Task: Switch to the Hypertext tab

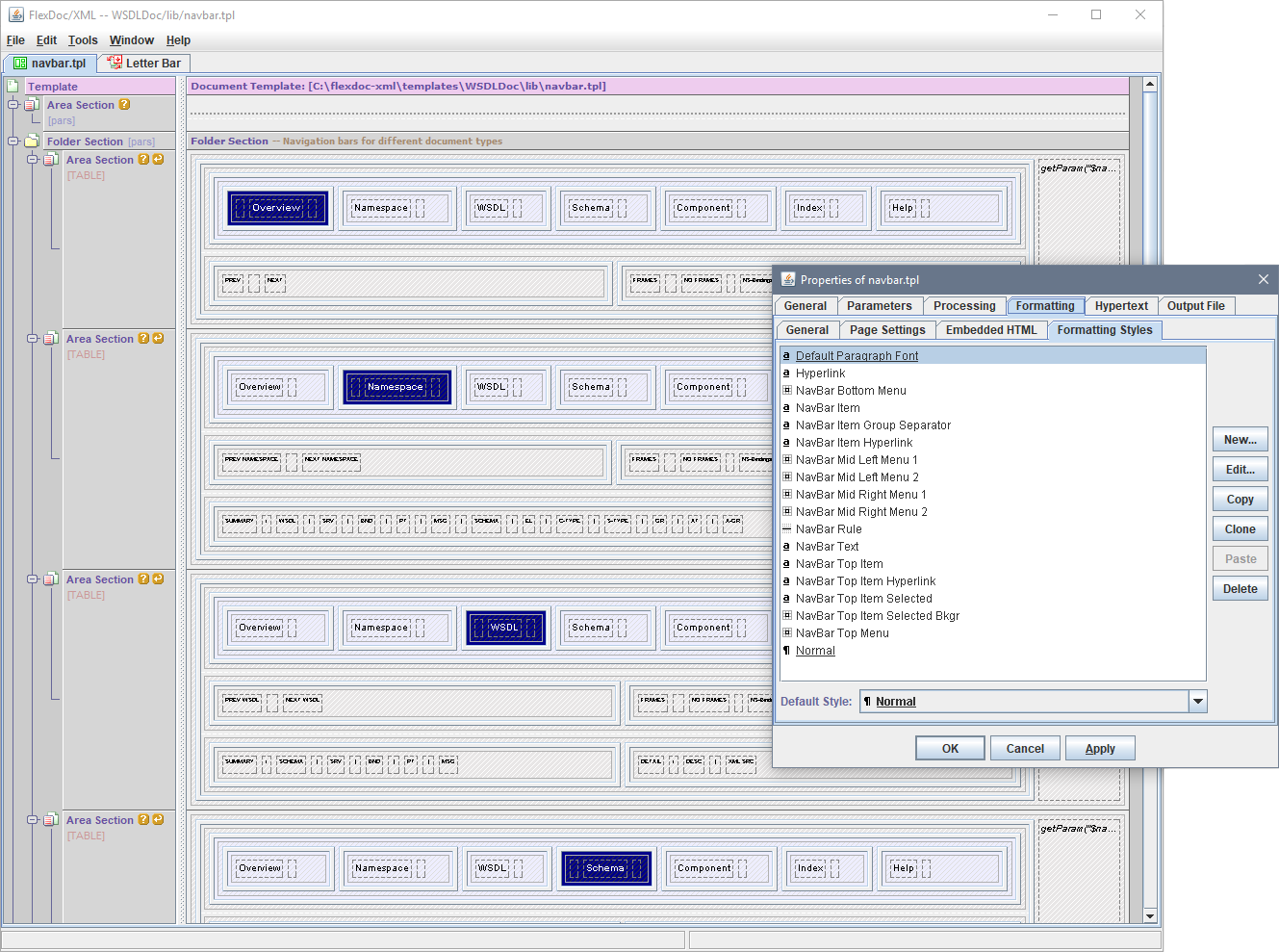Action: click(x=1120, y=306)
